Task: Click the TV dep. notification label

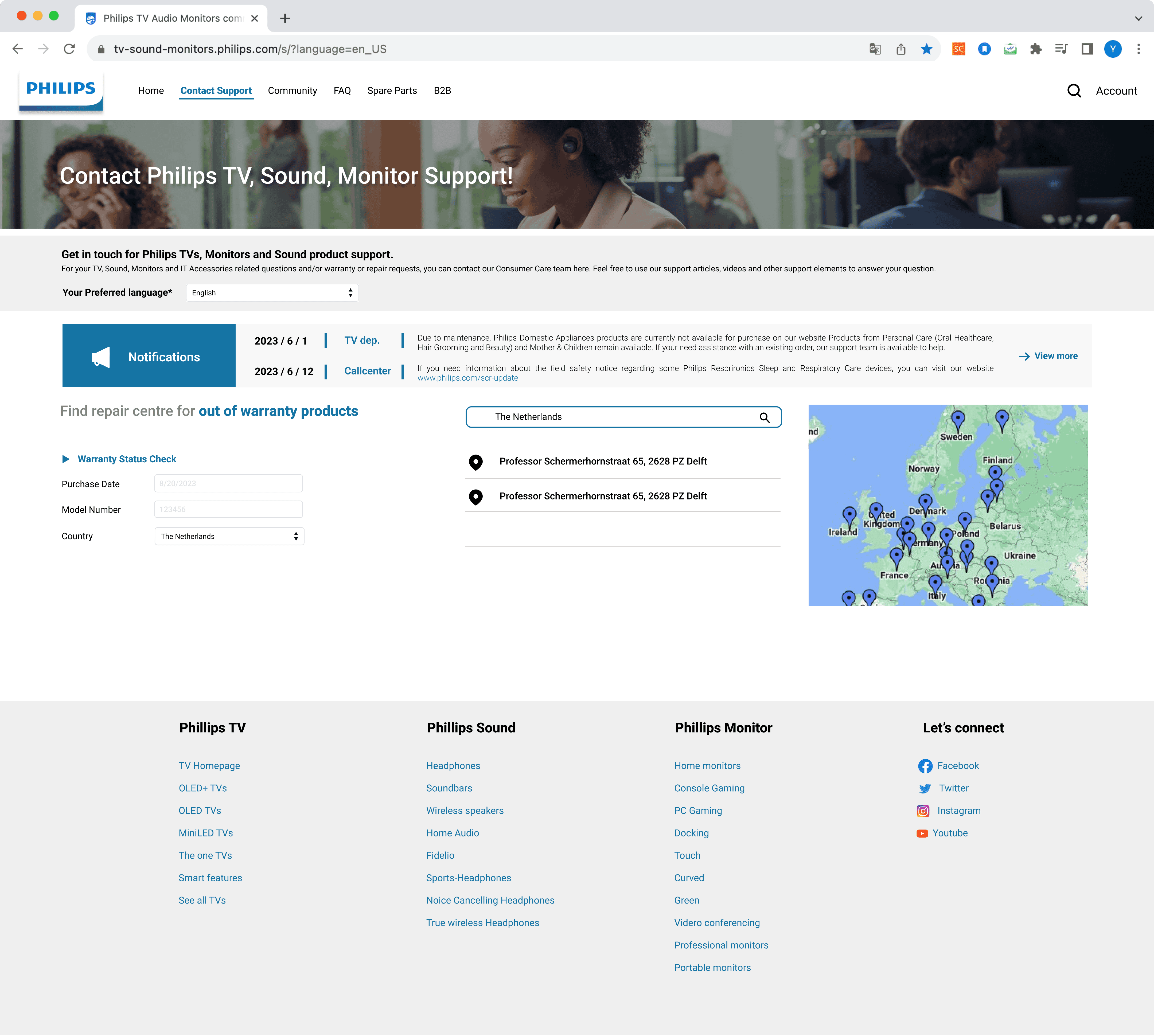Action: click(x=361, y=341)
